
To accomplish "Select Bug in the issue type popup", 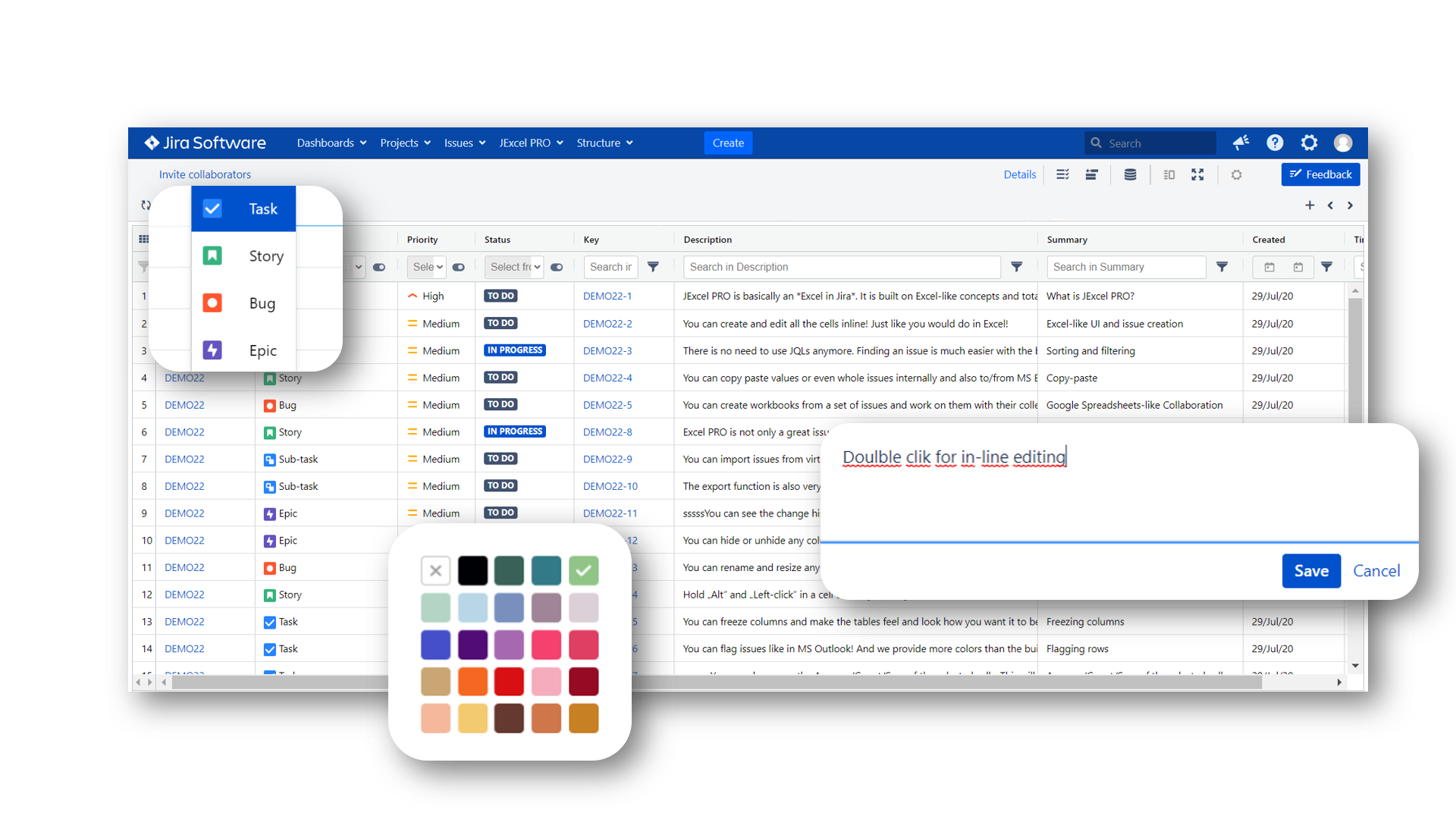I will pyautogui.click(x=243, y=303).
